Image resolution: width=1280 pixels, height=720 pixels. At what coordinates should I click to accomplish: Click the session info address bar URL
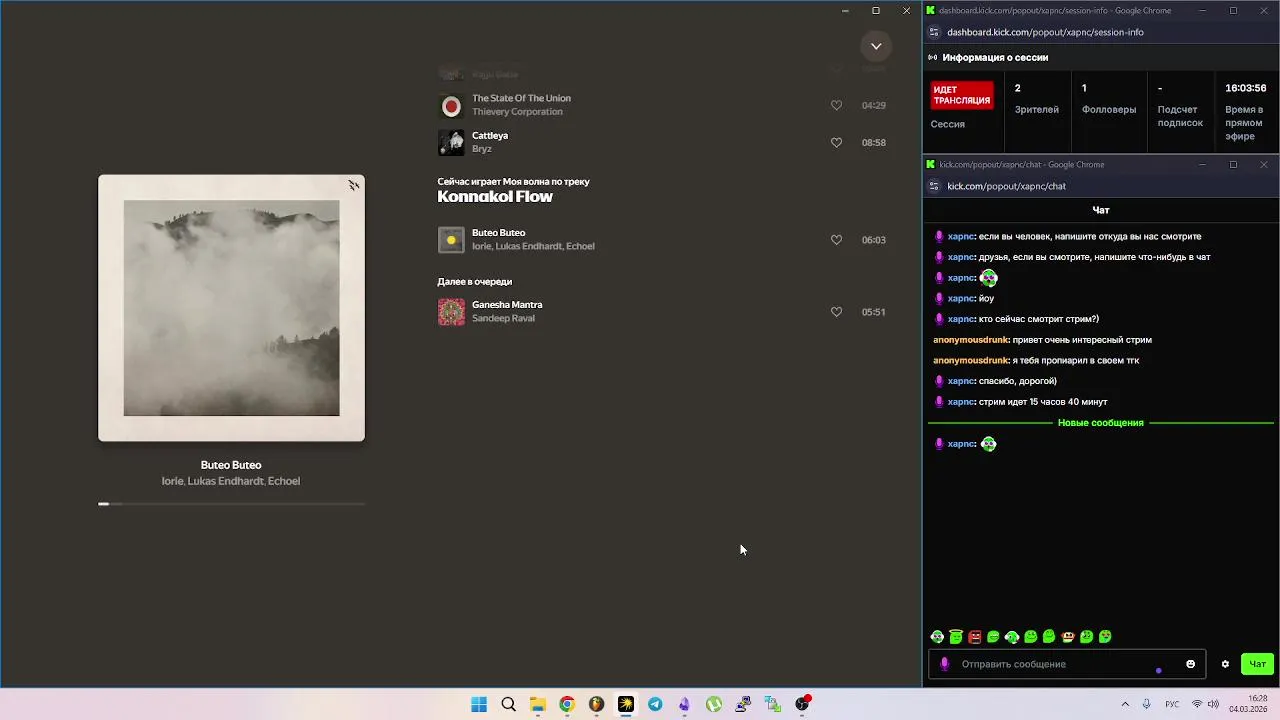1045,32
